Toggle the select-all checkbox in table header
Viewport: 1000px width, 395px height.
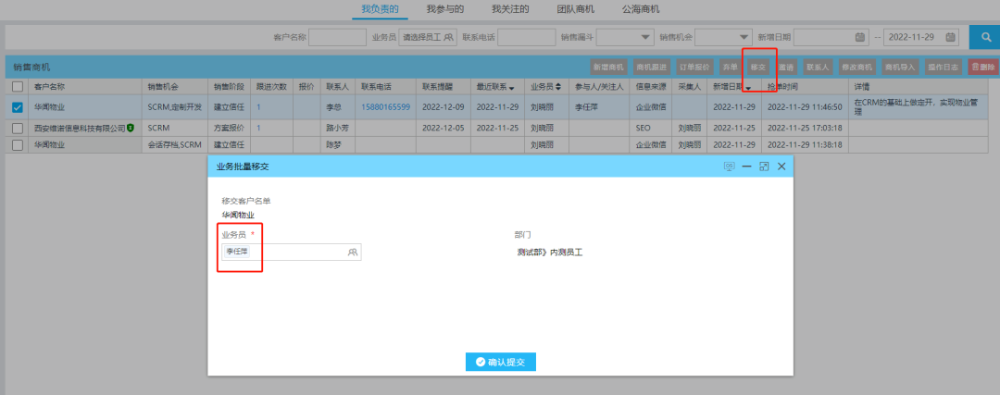pyautogui.click(x=17, y=87)
